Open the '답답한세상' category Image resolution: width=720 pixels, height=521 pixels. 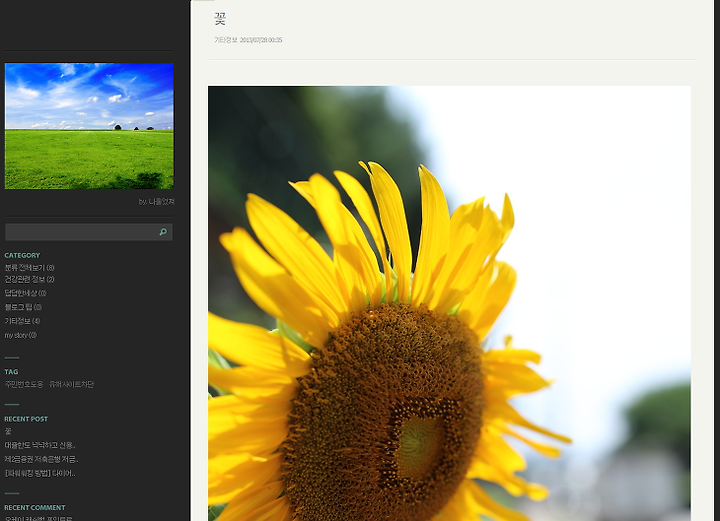pyautogui.click(x=25, y=293)
